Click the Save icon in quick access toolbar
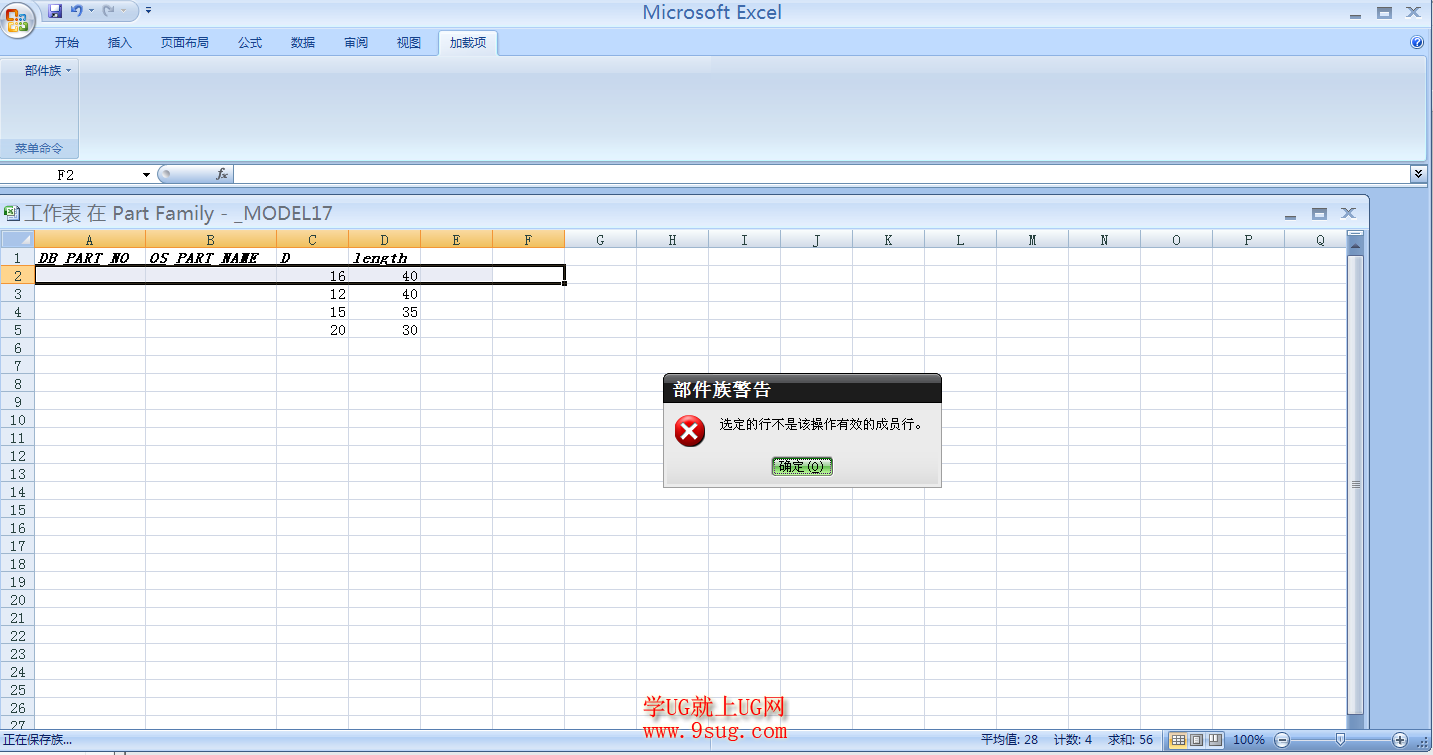The width and height of the screenshot is (1433, 755). pyautogui.click(x=55, y=11)
